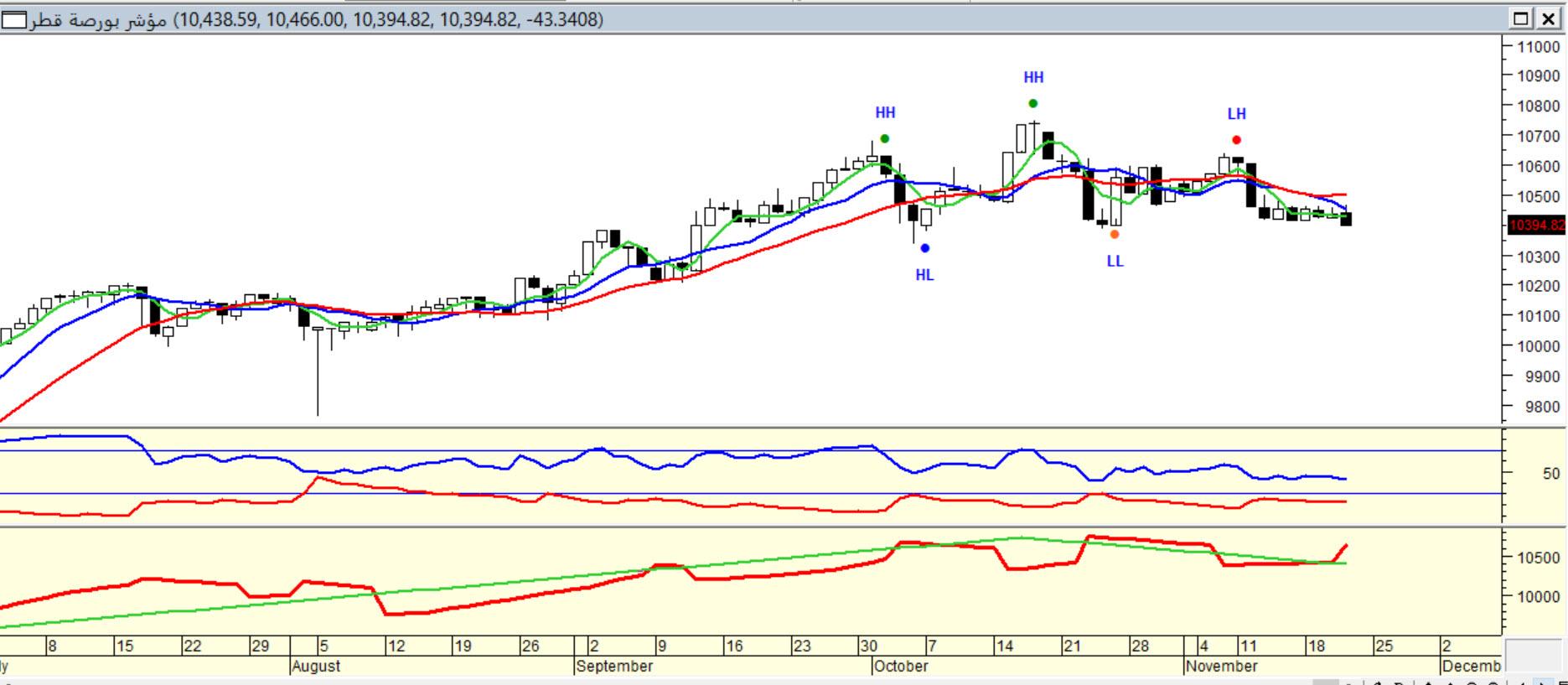Select the HH label above the mid-October peak
The width and height of the screenshot is (1568, 685).
tap(1033, 77)
